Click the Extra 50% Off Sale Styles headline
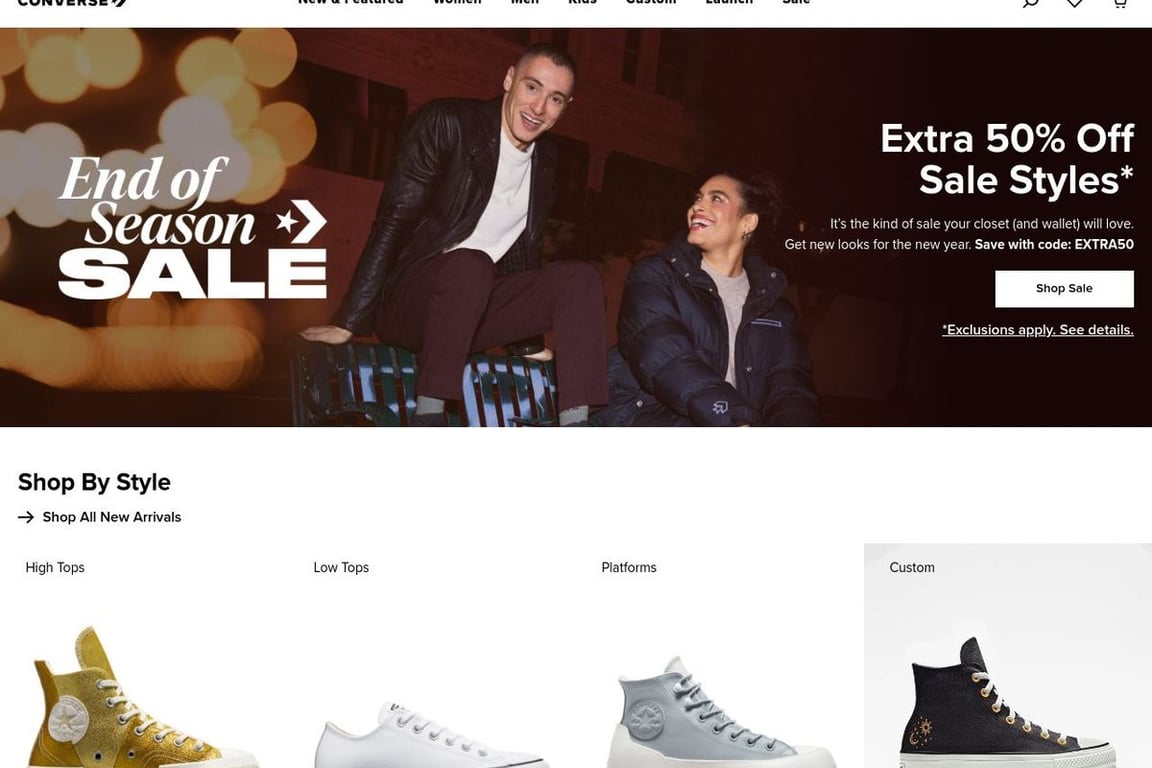Image resolution: width=1152 pixels, height=768 pixels. (1007, 159)
